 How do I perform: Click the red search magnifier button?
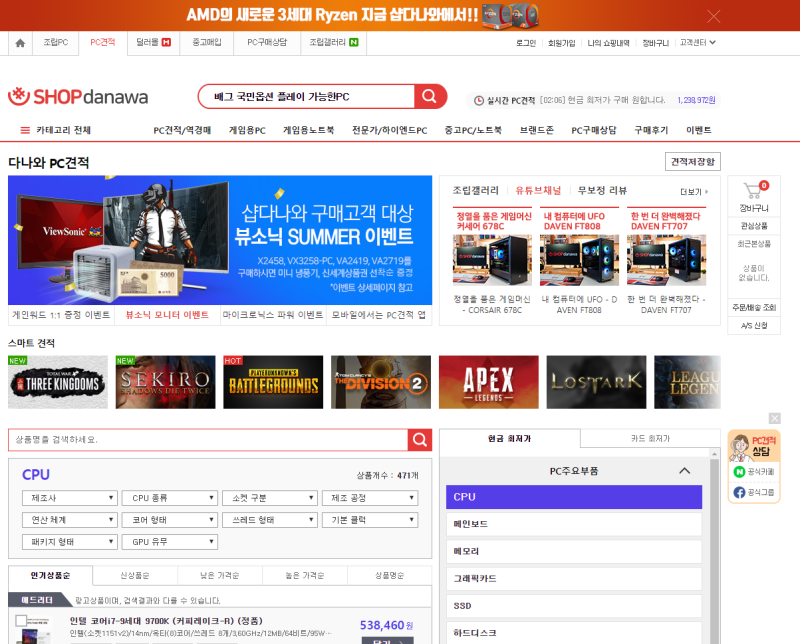click(430, 96)
